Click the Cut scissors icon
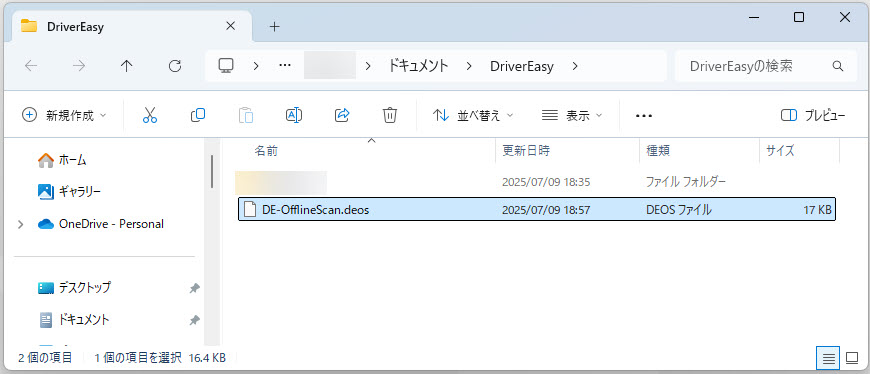The image size is (870, 374). coord(150,115)
